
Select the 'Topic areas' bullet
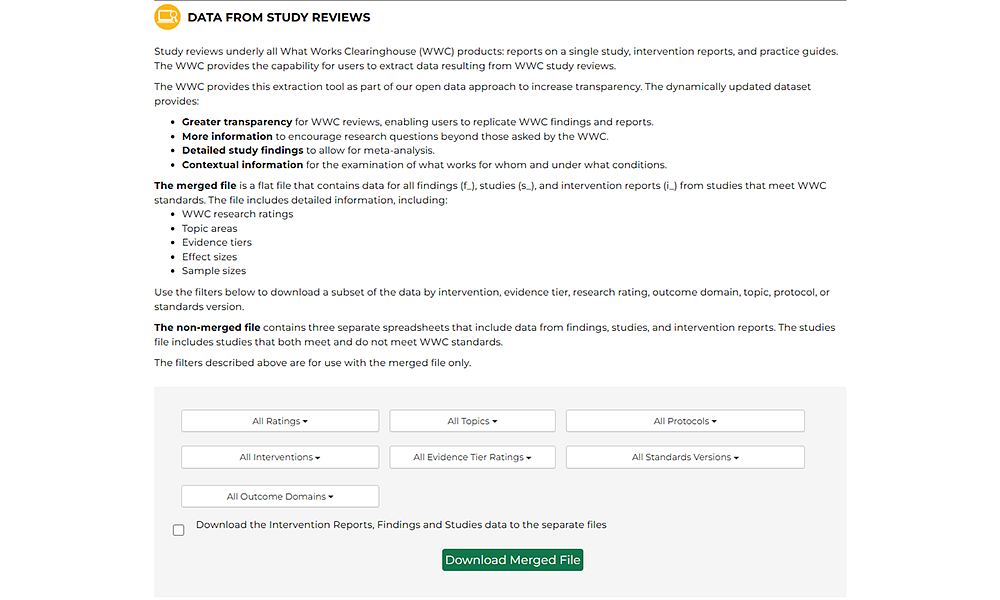(x=209, y=228)
